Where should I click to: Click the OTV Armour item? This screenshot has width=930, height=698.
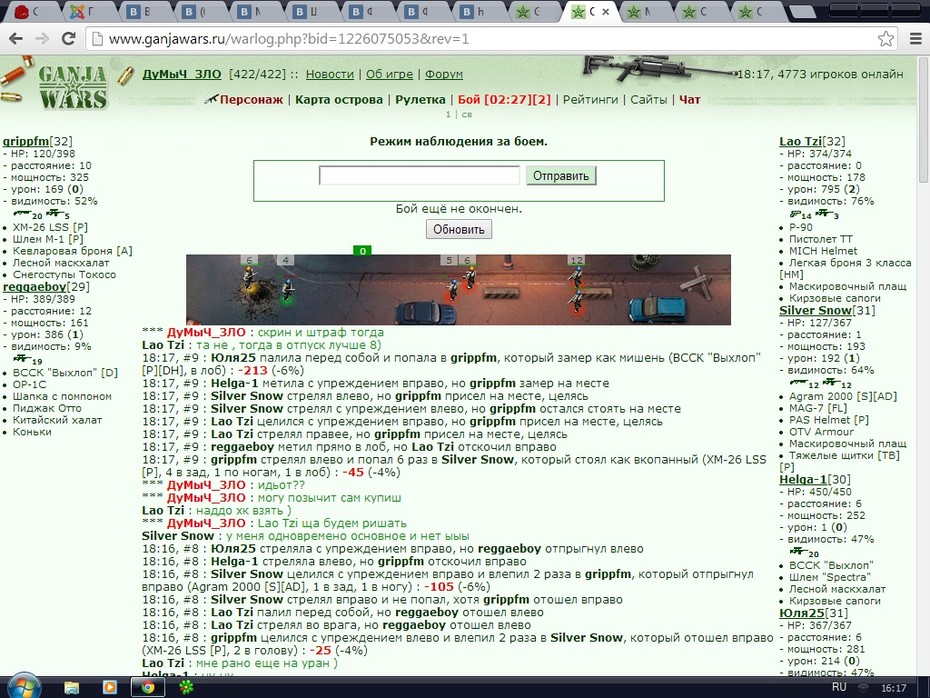(821, 432)
